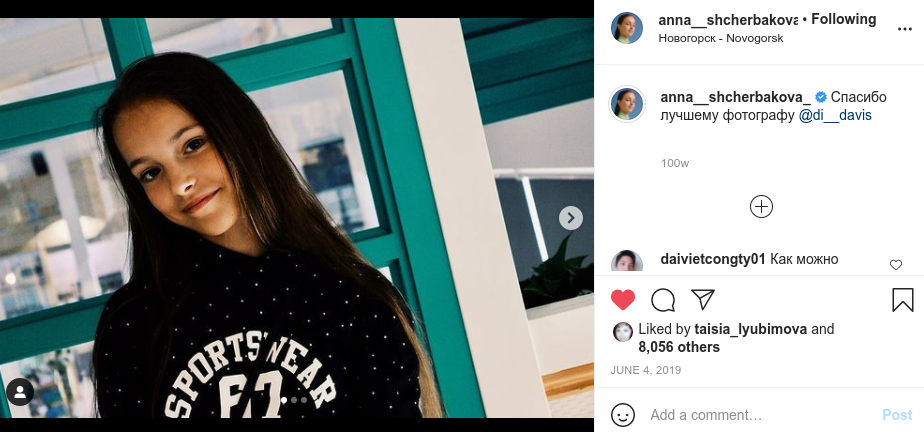Go to the next photo with the arrow
Viewport: 924px width, 432px height.
[x=570, y=218]
